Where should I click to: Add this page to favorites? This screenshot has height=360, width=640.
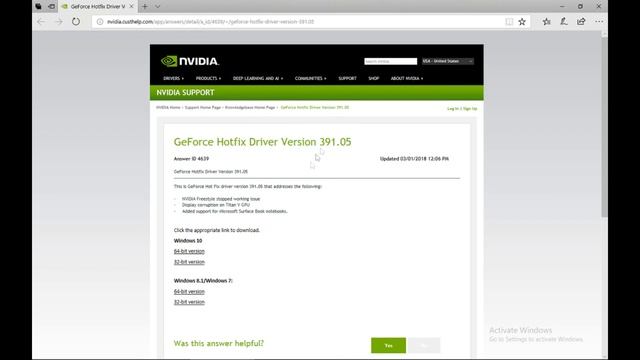click(522, 22)
